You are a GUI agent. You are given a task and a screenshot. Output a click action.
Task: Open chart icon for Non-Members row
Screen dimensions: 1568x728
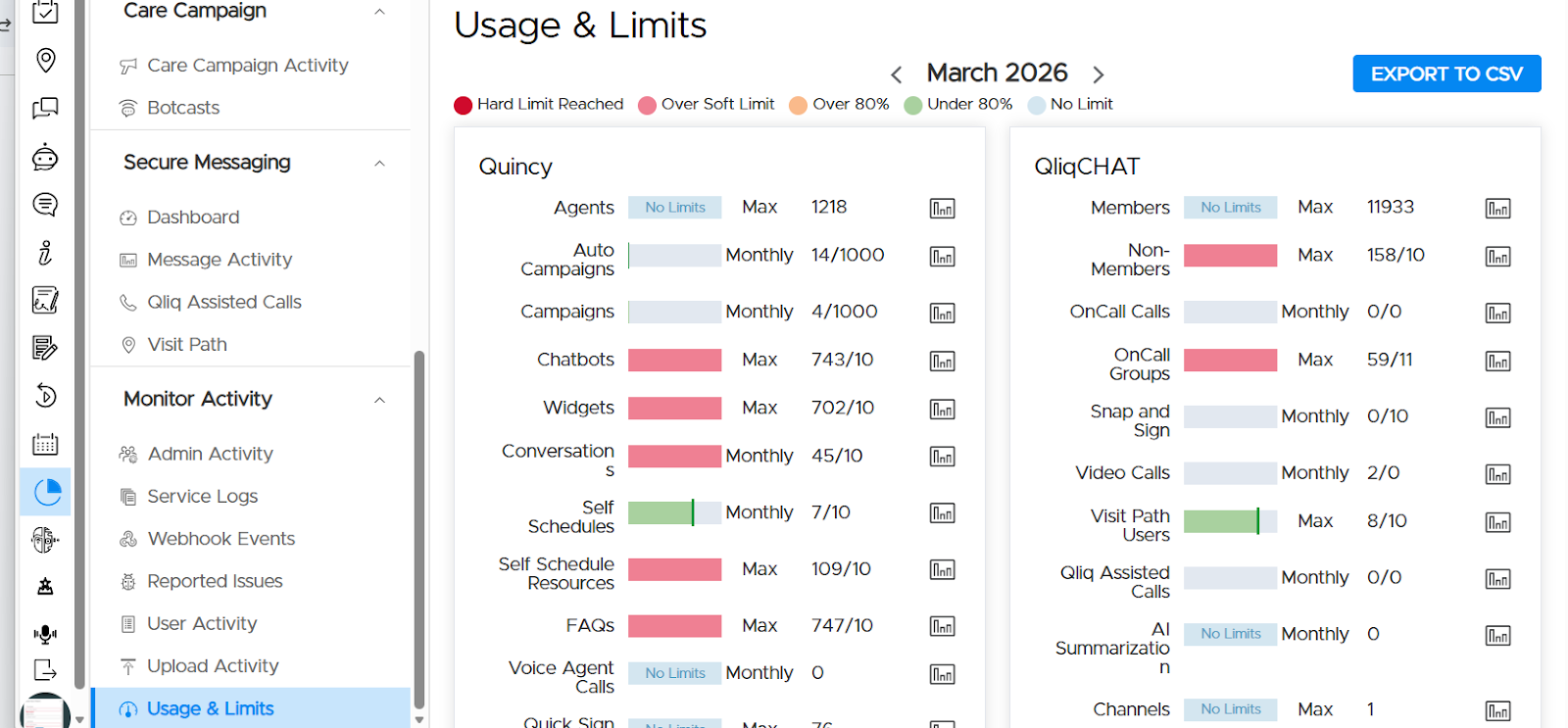coord(1497,257)
